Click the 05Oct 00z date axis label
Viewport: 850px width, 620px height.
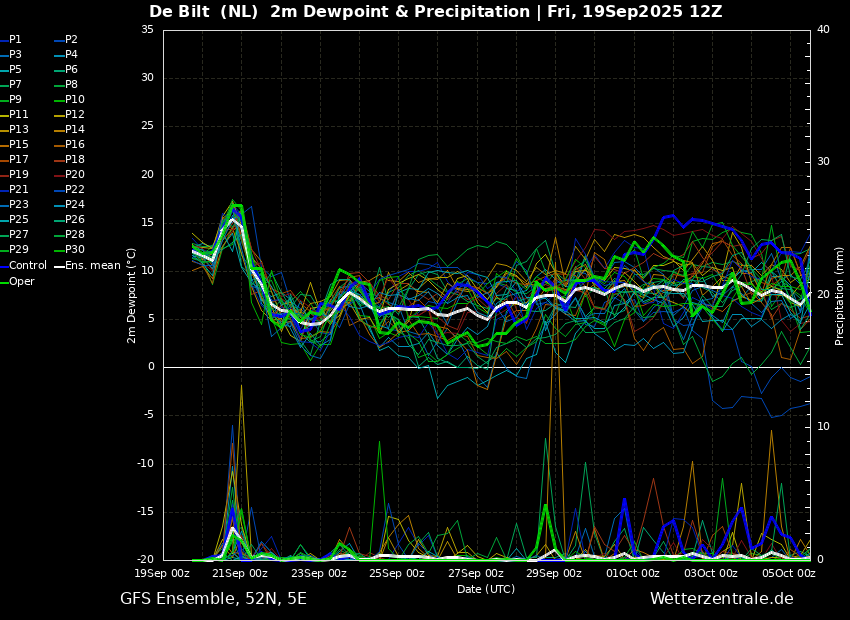click(789, 573)
